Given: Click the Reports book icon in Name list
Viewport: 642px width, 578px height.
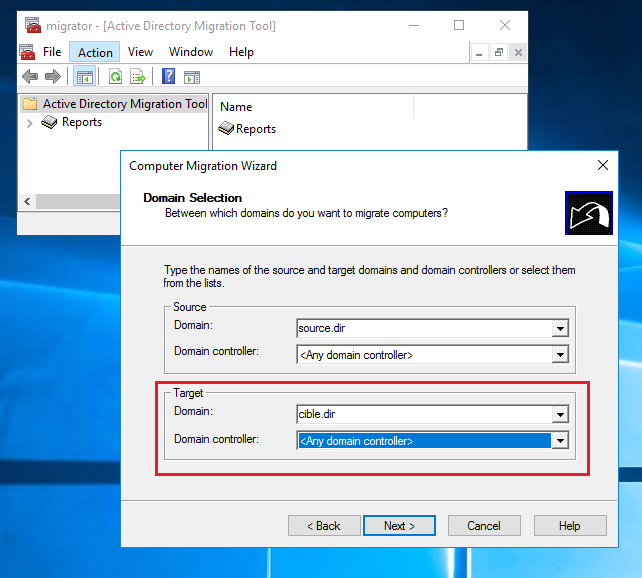Looking at the screenshot, I should click(226, 129).
